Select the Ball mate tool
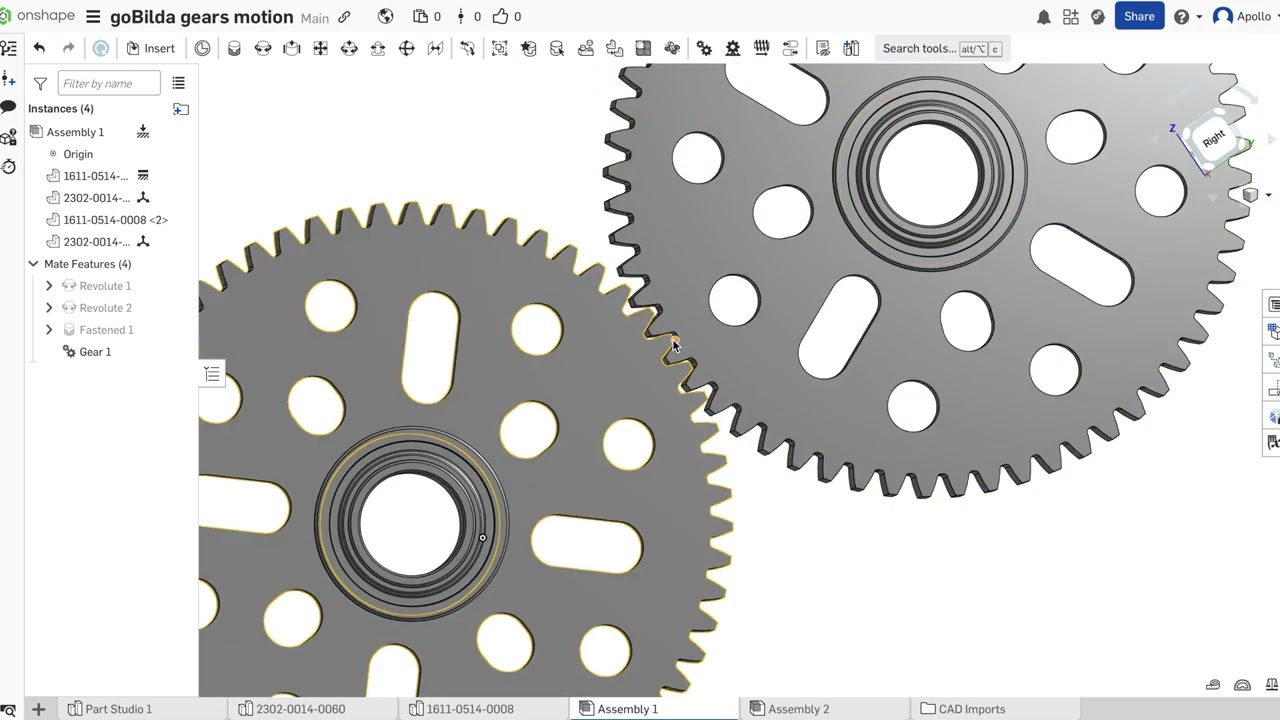 click(x=407, y=48)
